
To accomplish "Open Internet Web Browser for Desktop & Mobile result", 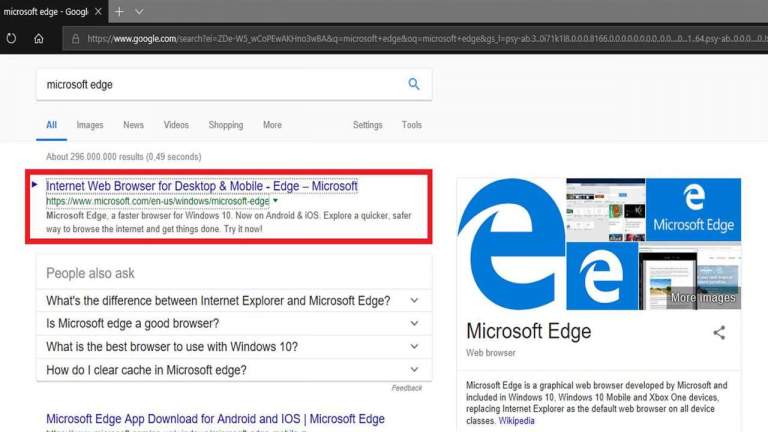I will pos(202,187).
